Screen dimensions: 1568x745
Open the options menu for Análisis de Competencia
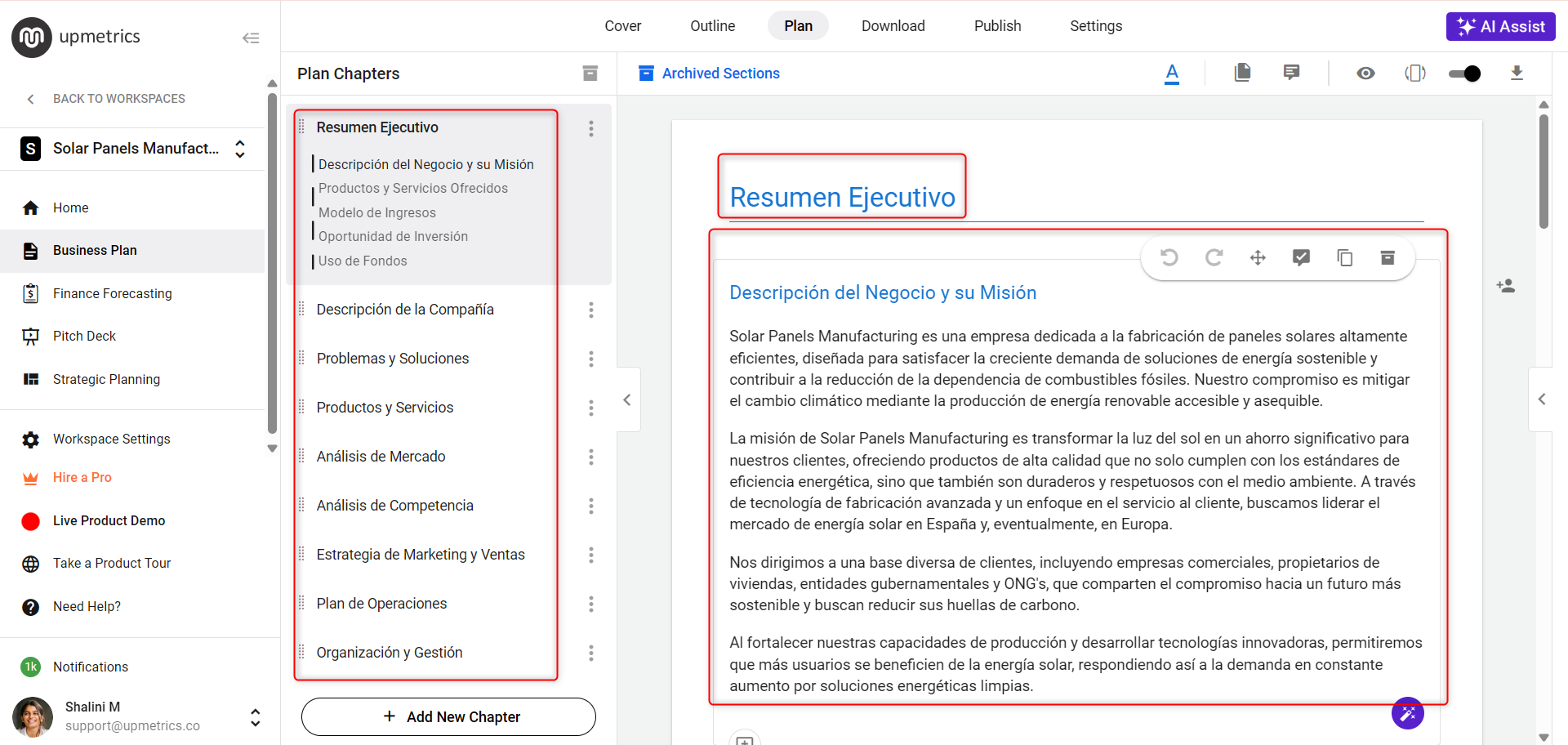[x=591, y=506]
